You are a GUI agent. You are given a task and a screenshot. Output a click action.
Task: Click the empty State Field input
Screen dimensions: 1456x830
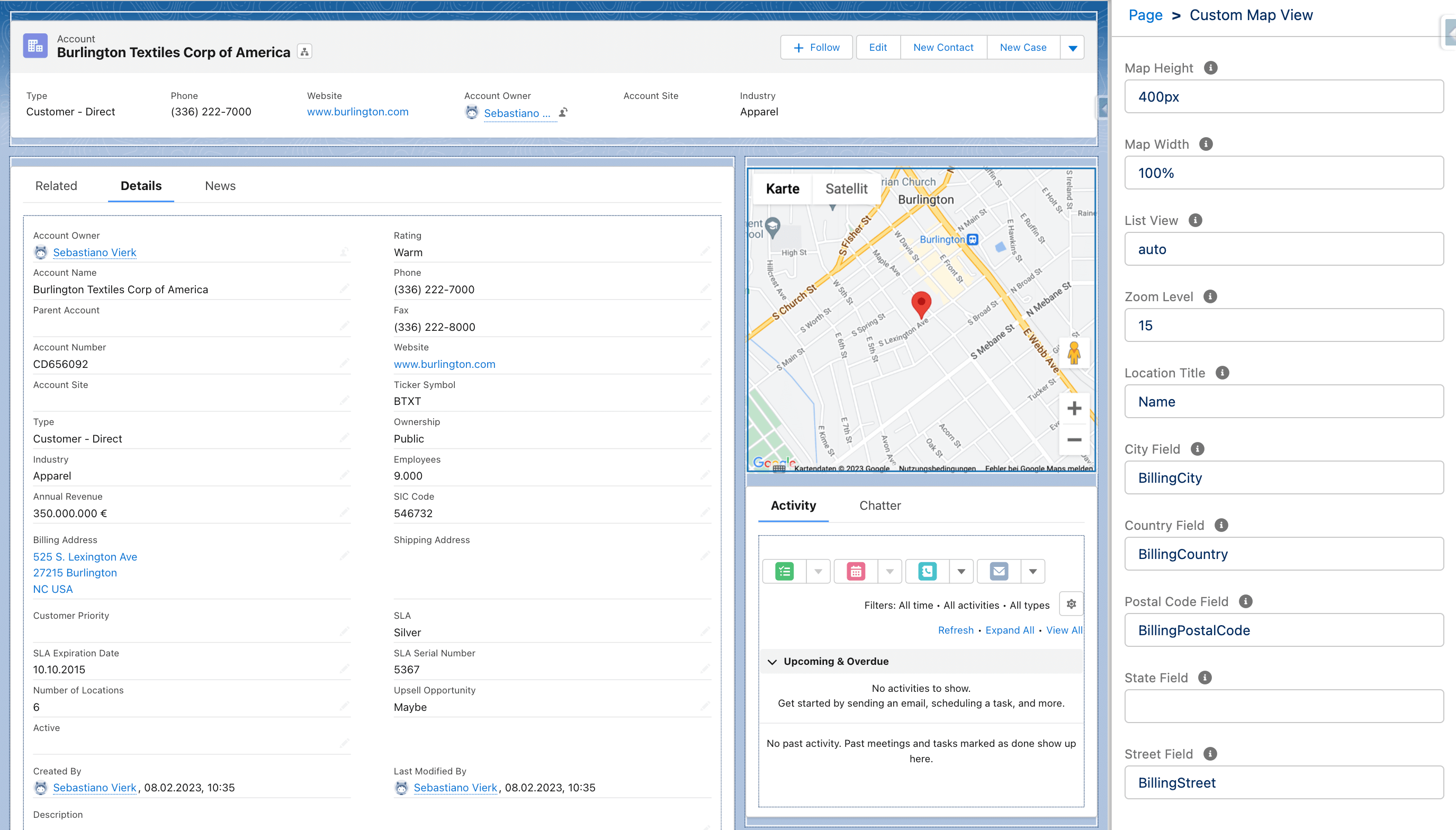click(x=1284, y=706)
